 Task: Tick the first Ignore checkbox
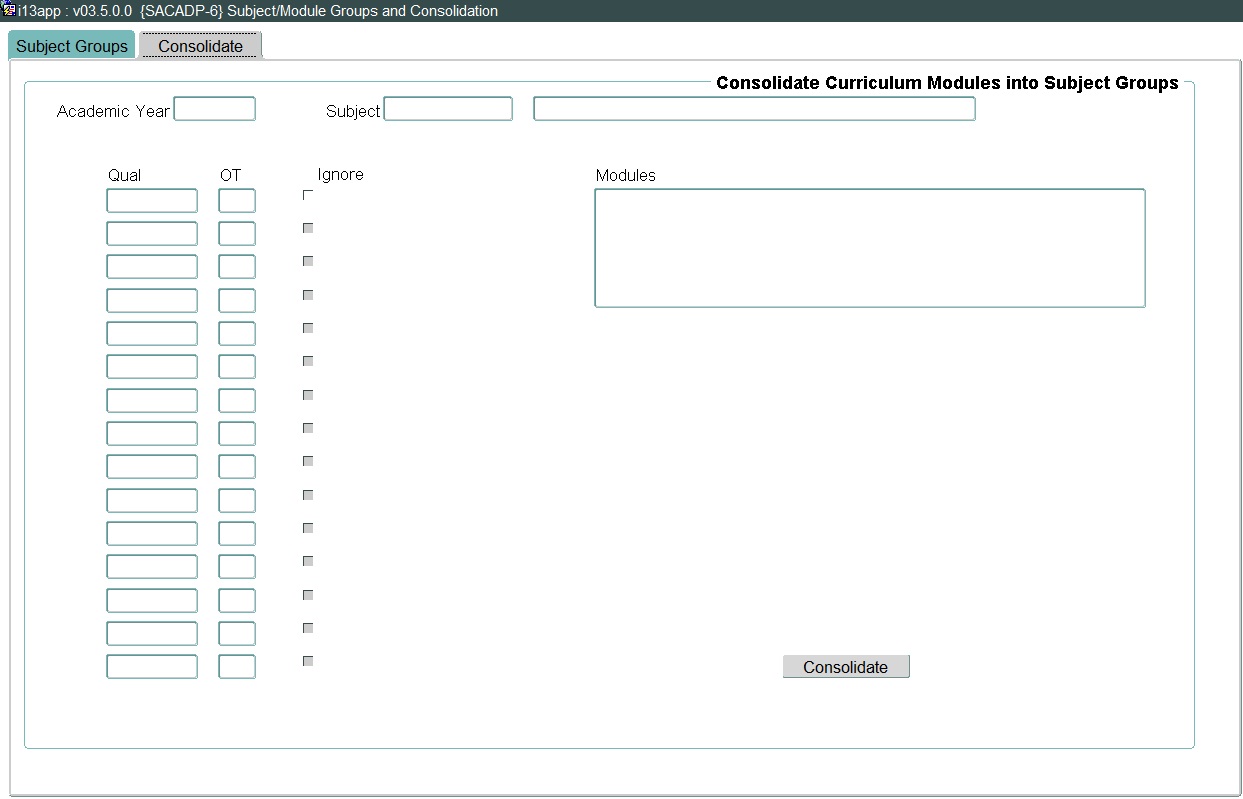(x=308, y=195)
